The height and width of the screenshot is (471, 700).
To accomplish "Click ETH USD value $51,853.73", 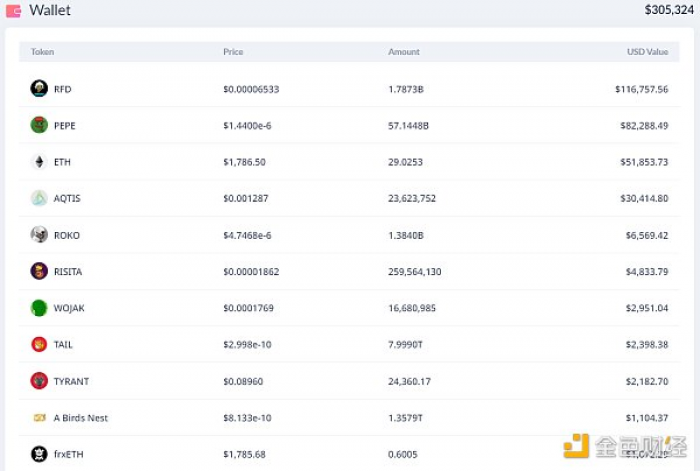I will tap(644, 162).
